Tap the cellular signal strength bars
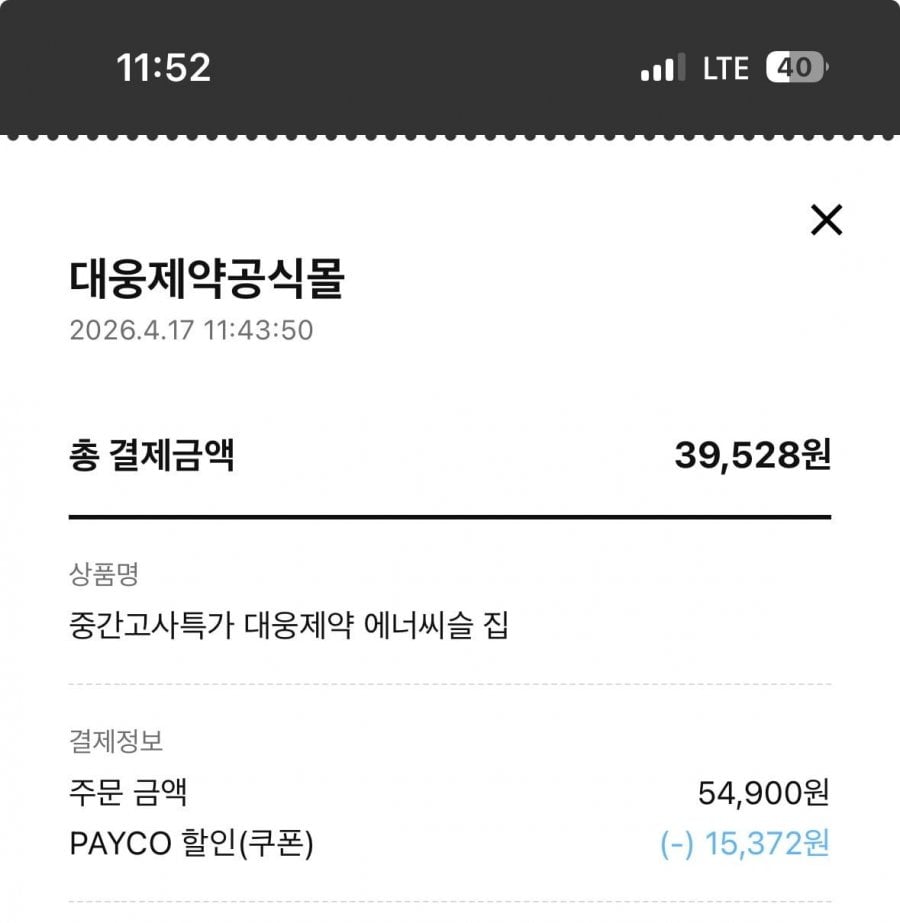Screen dimensions: 900x923 pyautogui.click(x=663, y=68)
